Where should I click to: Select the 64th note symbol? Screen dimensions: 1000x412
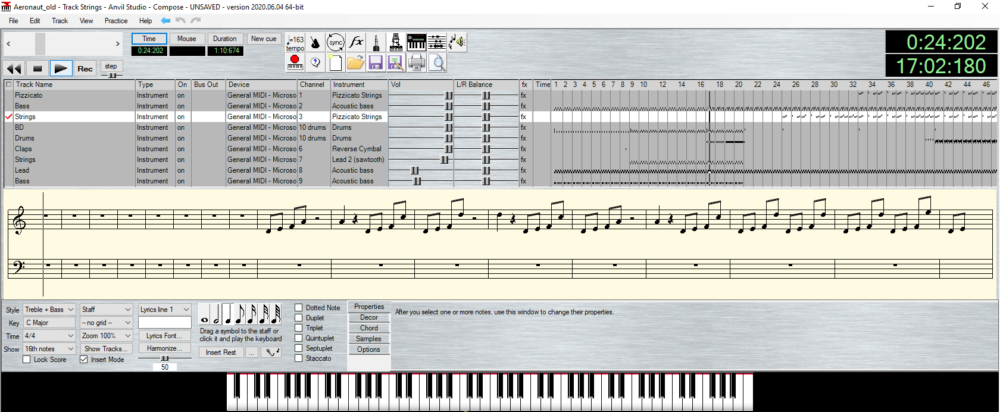276,314
